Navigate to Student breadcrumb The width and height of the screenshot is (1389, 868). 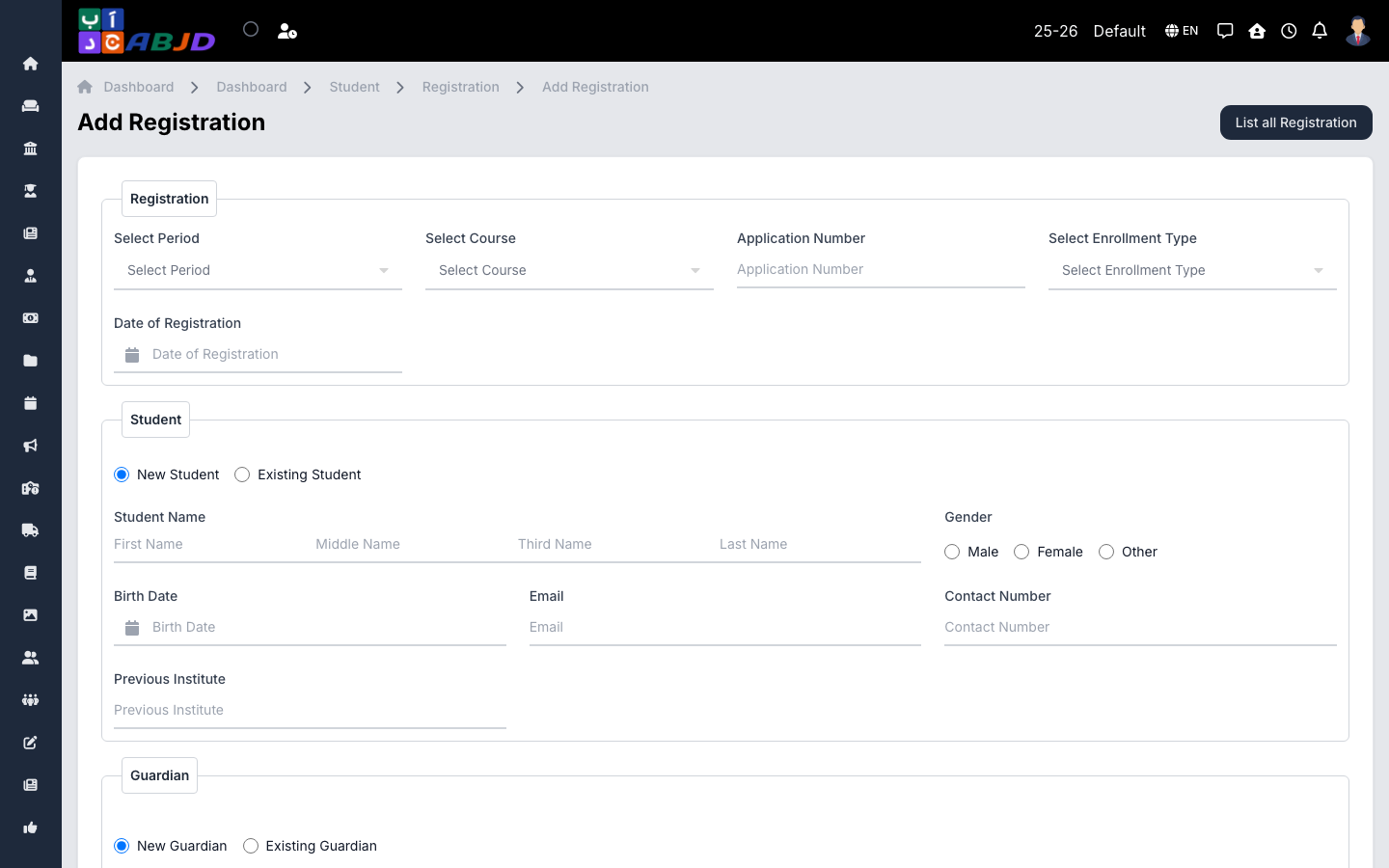tap(354, 87)
